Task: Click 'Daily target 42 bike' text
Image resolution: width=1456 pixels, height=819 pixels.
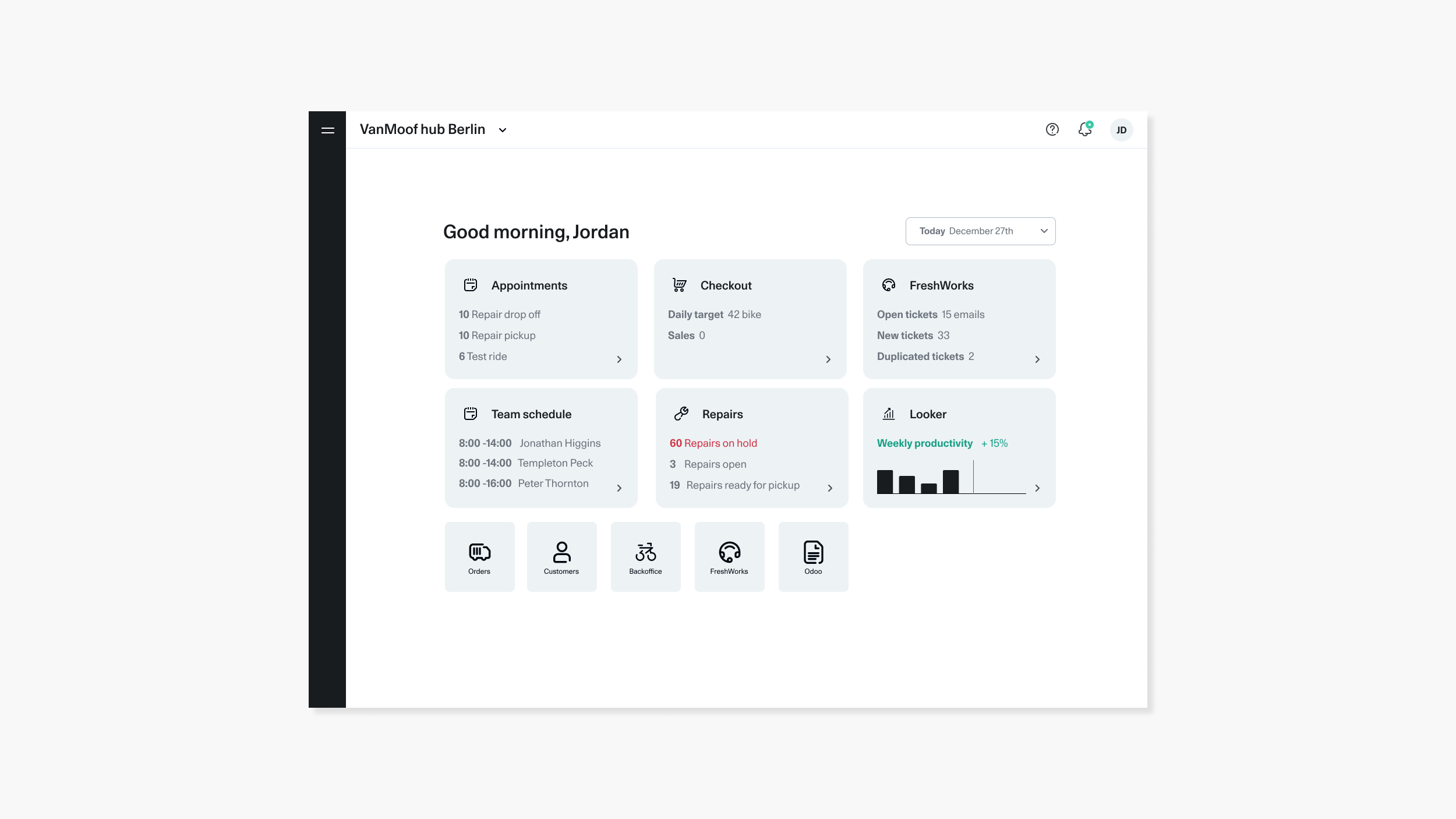Action: click(715, 315)
